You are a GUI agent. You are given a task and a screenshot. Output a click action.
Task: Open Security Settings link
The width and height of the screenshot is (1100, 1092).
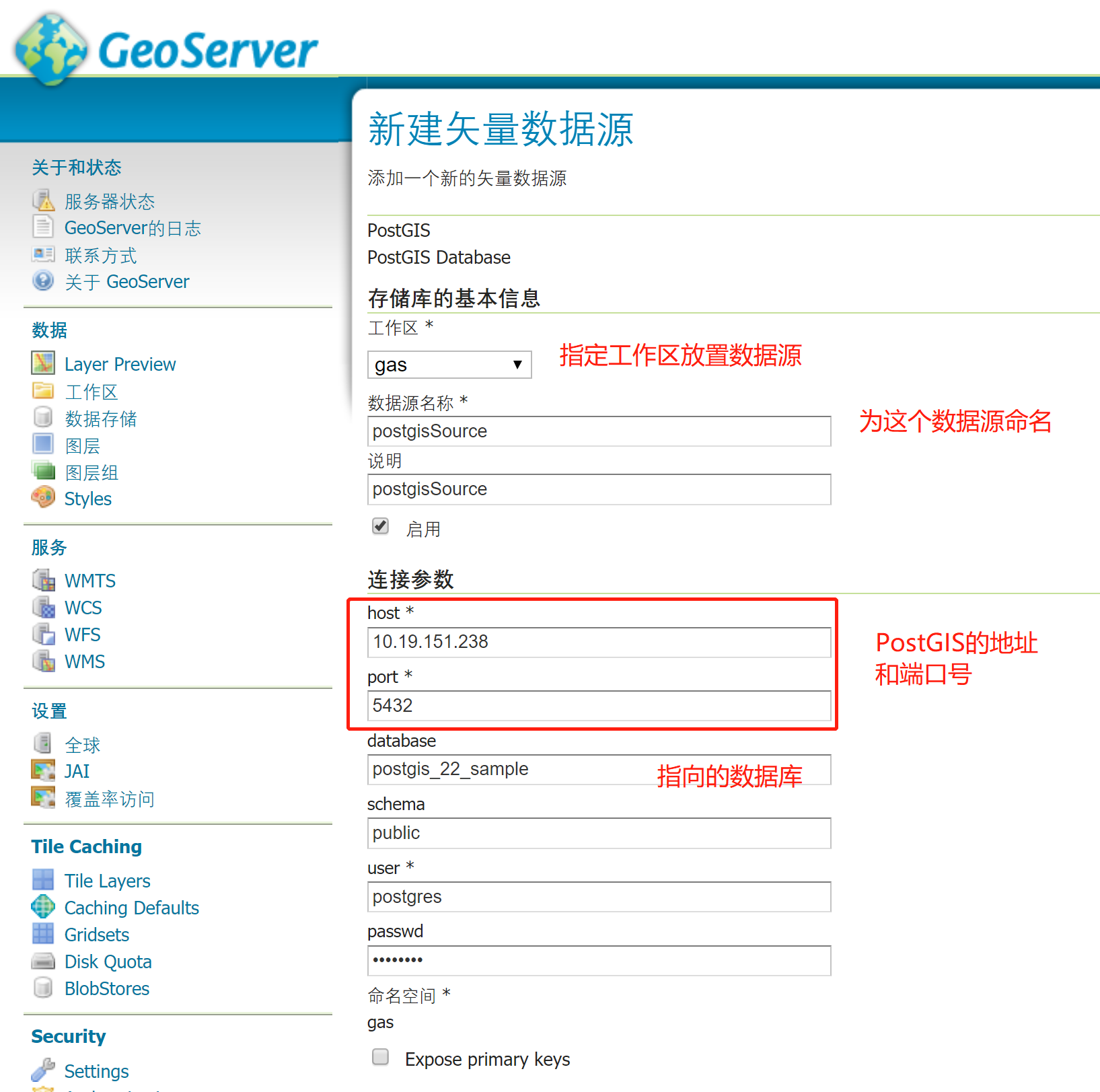97,1071
